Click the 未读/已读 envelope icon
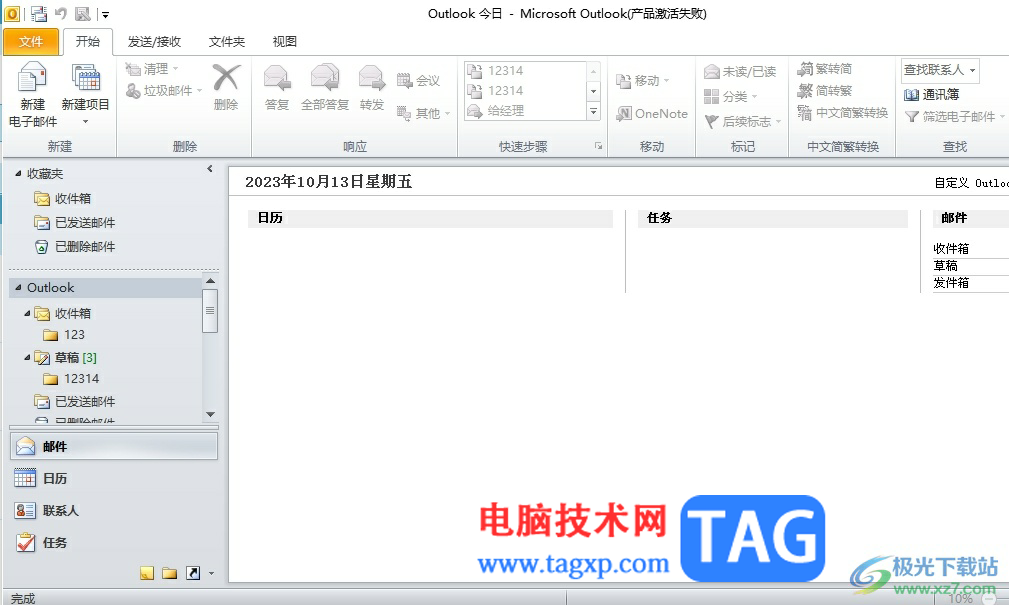The width and height of the screenshot is (1009, 605). tap(711, 71)
